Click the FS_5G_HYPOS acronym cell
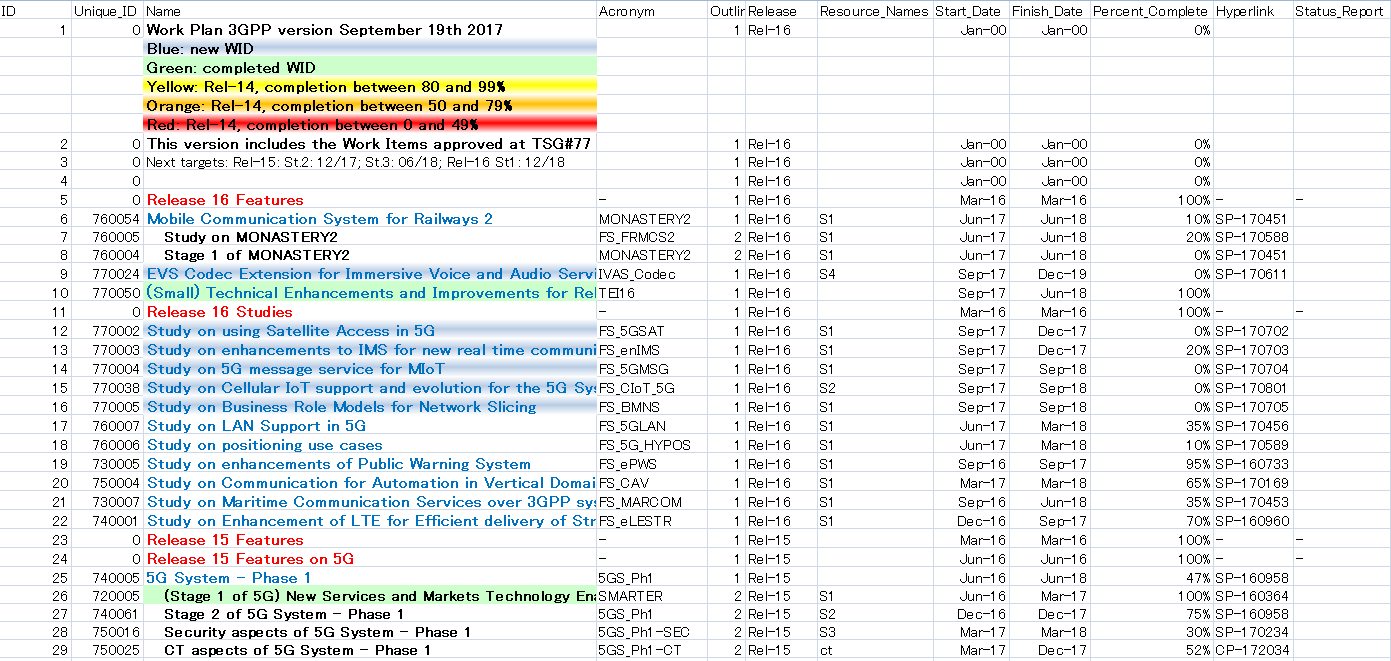This screenshot has width=1391, height=661. coord(652,445)
